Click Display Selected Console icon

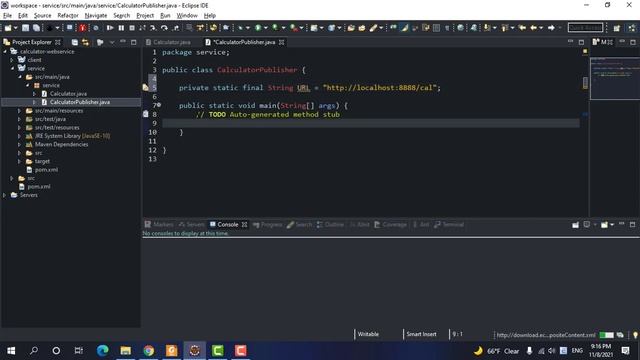click(x=587, y=225)
